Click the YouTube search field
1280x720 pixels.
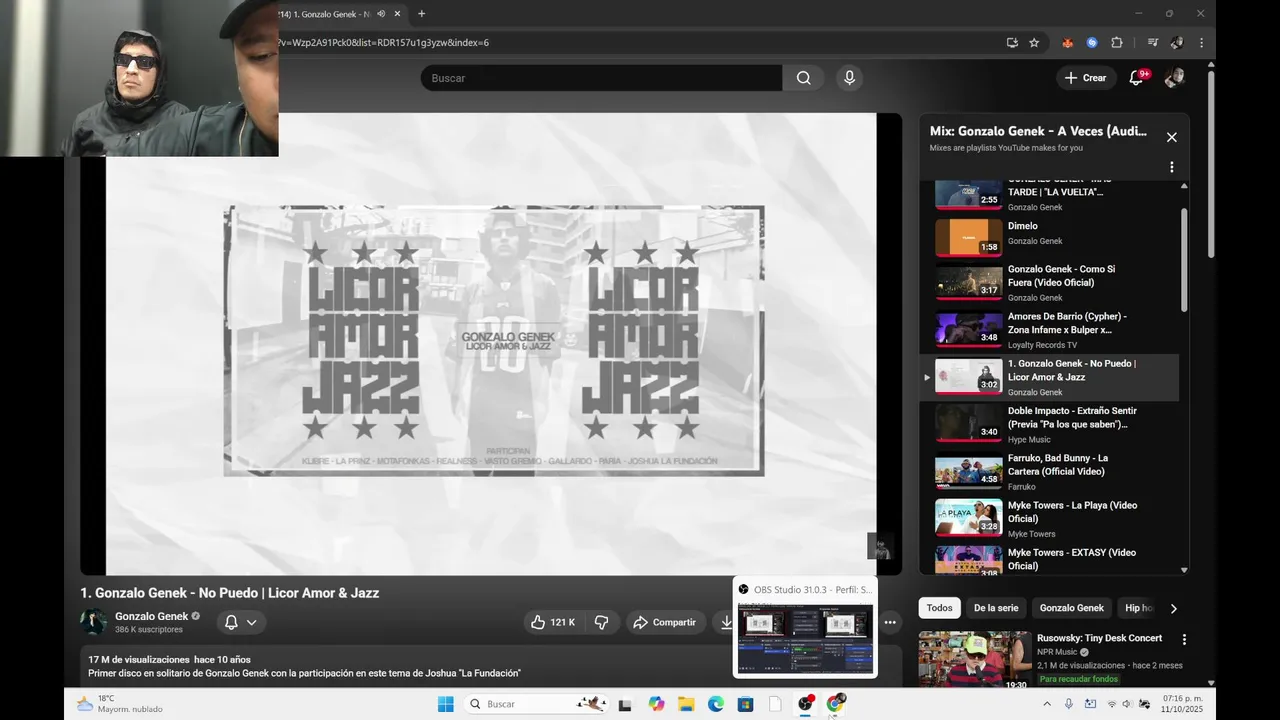(x=601, y=78)
